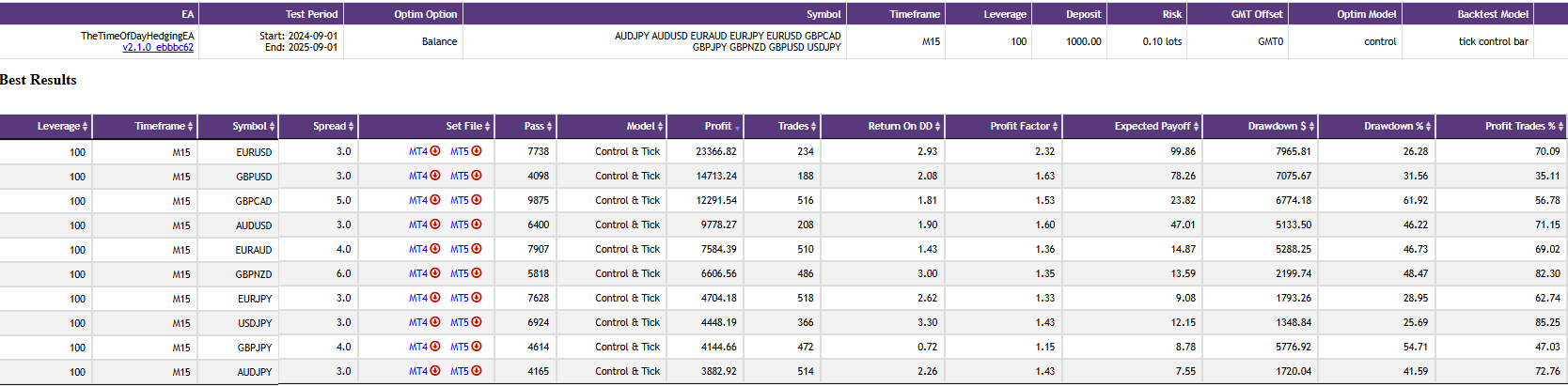
Task: Sort by Trades column header
Action: (x=793, y=126)
